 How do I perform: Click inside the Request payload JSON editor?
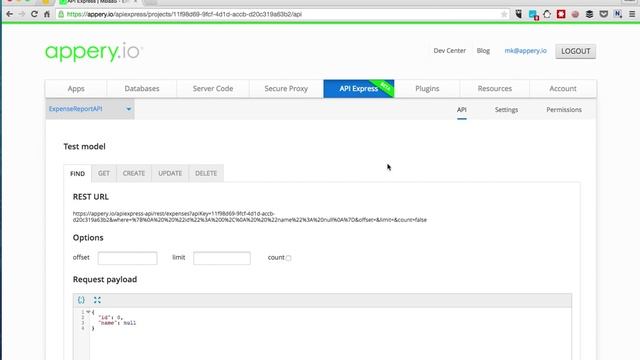coord(322,334)
